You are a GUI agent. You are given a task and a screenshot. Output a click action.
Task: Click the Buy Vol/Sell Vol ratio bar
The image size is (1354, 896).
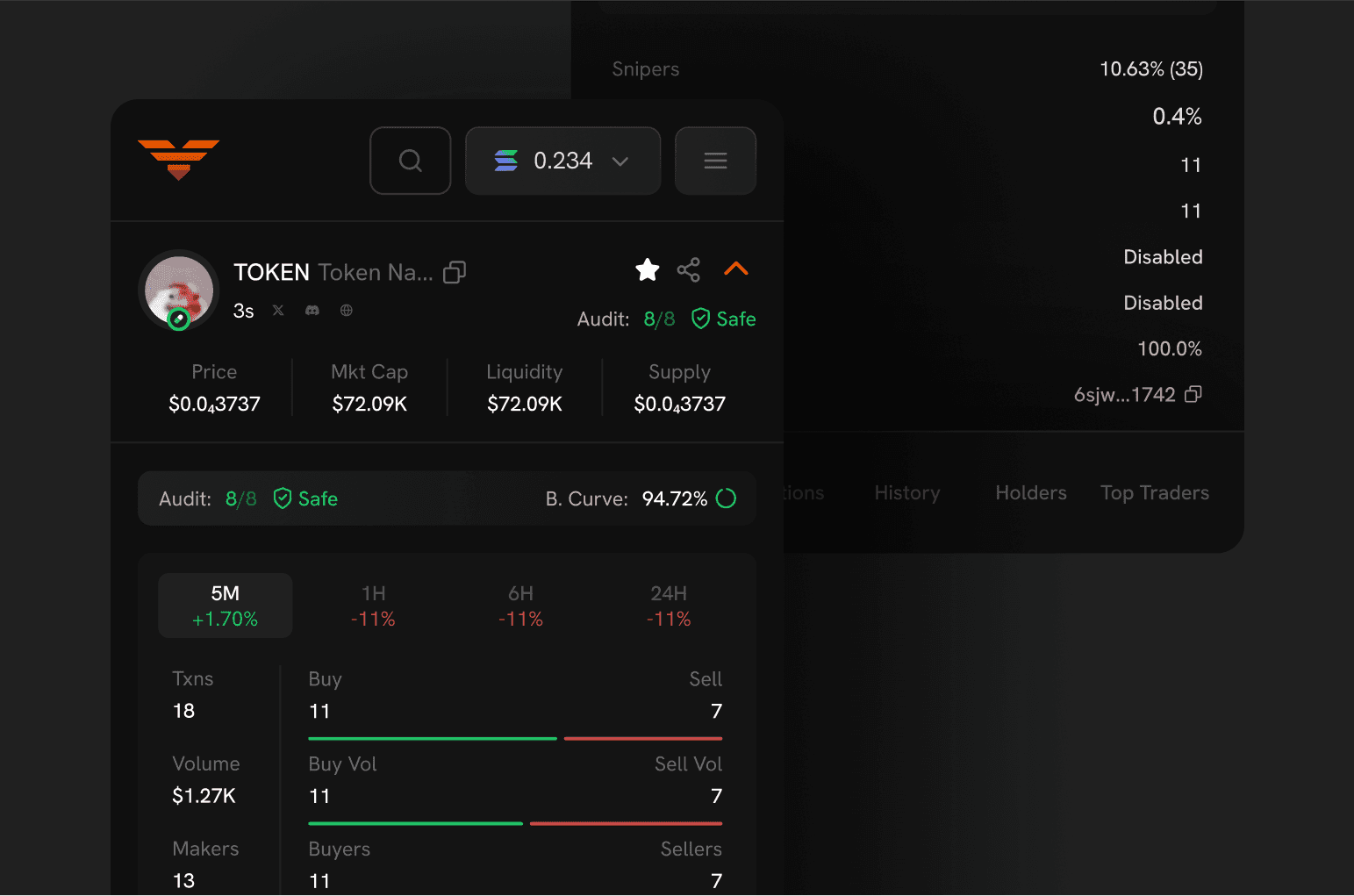tap(515, 824)
